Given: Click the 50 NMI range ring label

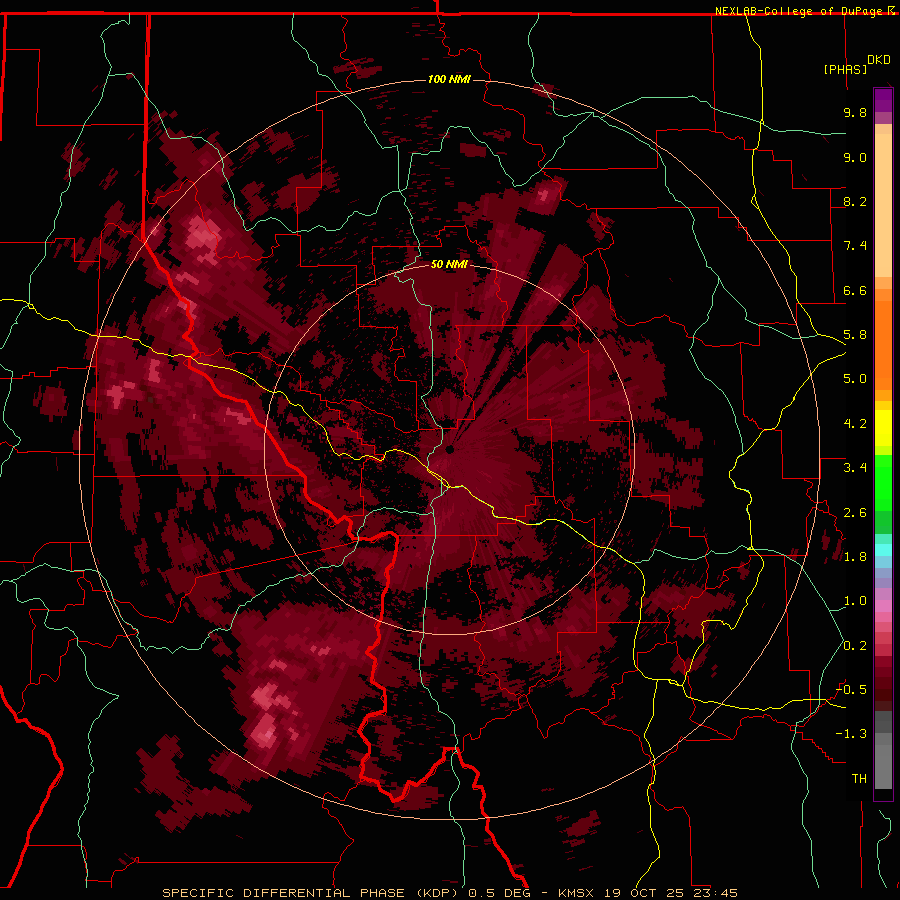Looking at the screenshot, I should click(x=449, y=264).
